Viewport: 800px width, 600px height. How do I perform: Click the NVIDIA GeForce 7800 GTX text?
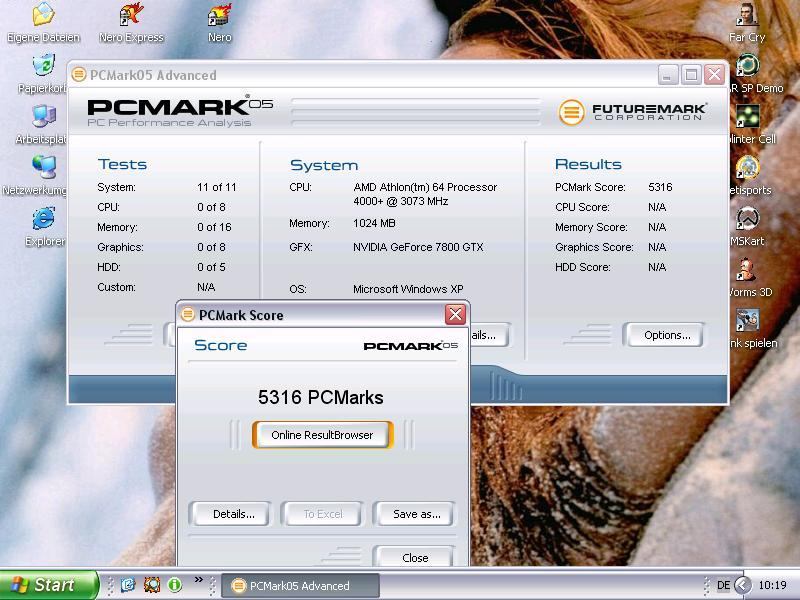coord(418,247)
